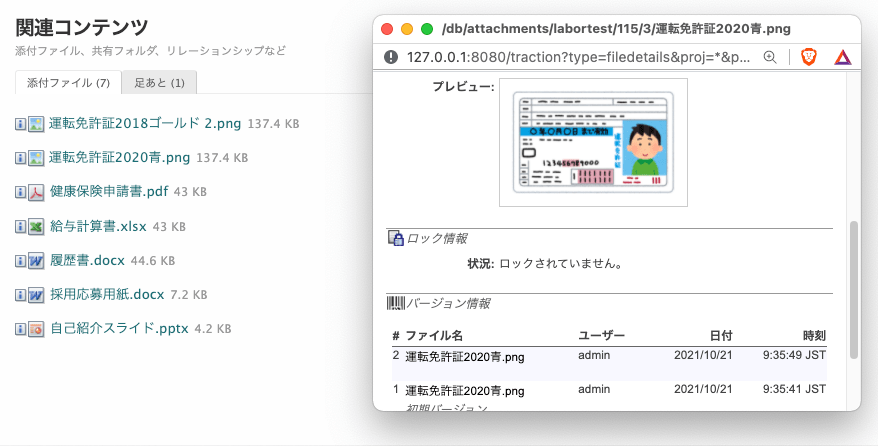Viewport: 878px width, 446px height.
Task: Click info icon beside 採用応募用紙.docx
Action: (x=21, y=295)
